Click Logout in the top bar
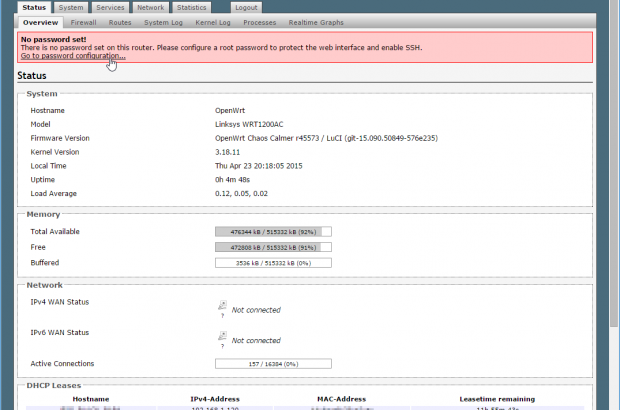This screenshot has height=410, width=620. (x=245, y=7)
